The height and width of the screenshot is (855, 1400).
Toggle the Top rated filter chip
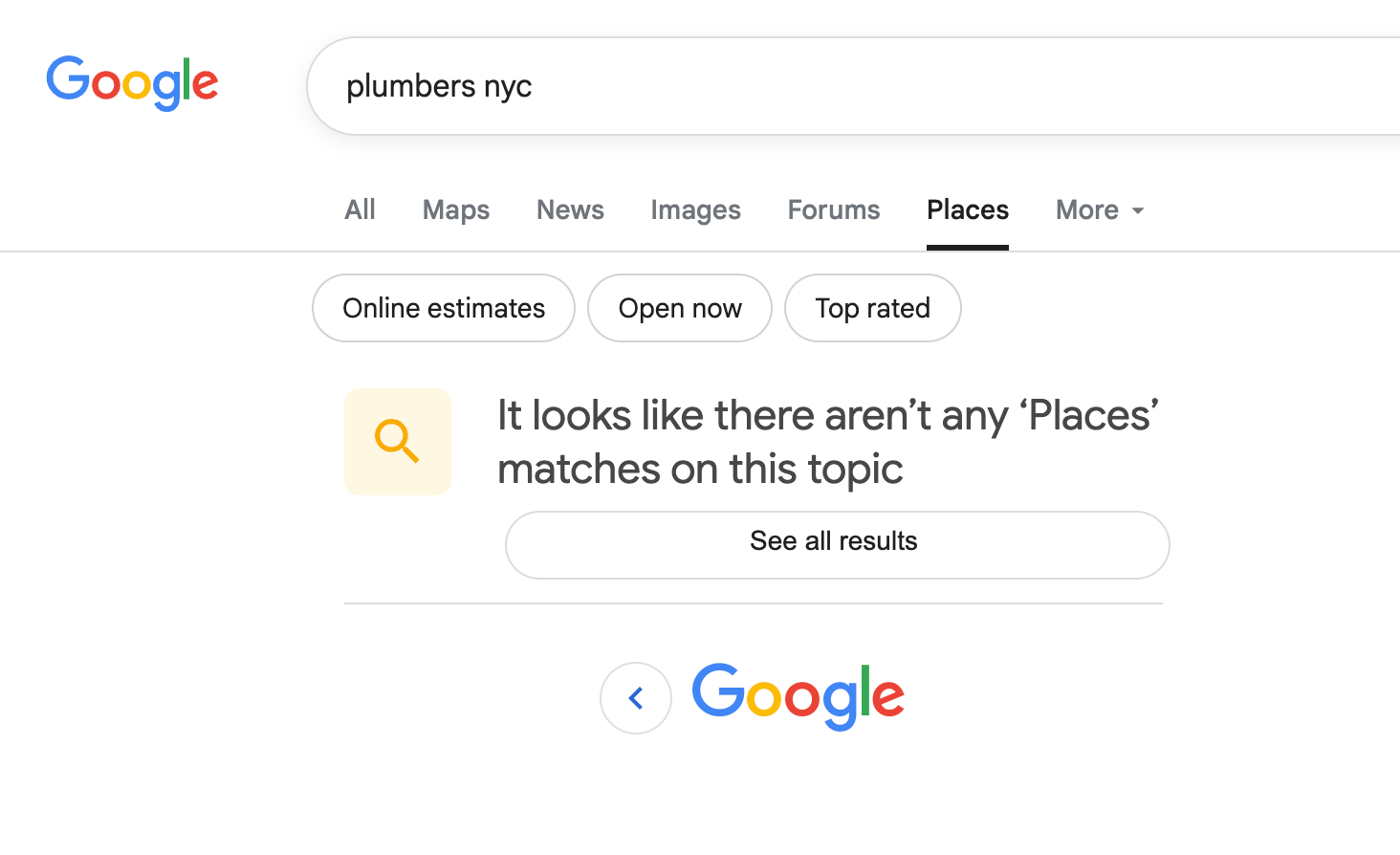(872, 308)
